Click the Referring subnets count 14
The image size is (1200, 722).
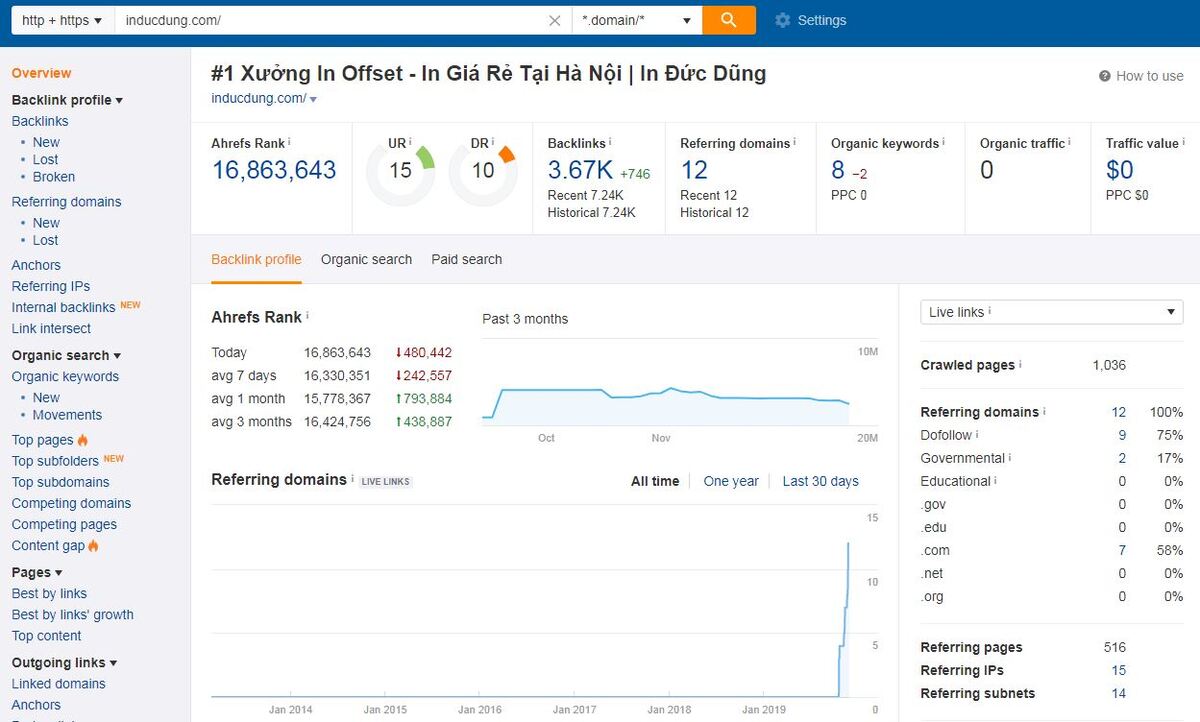click(x=1118, y=693)
